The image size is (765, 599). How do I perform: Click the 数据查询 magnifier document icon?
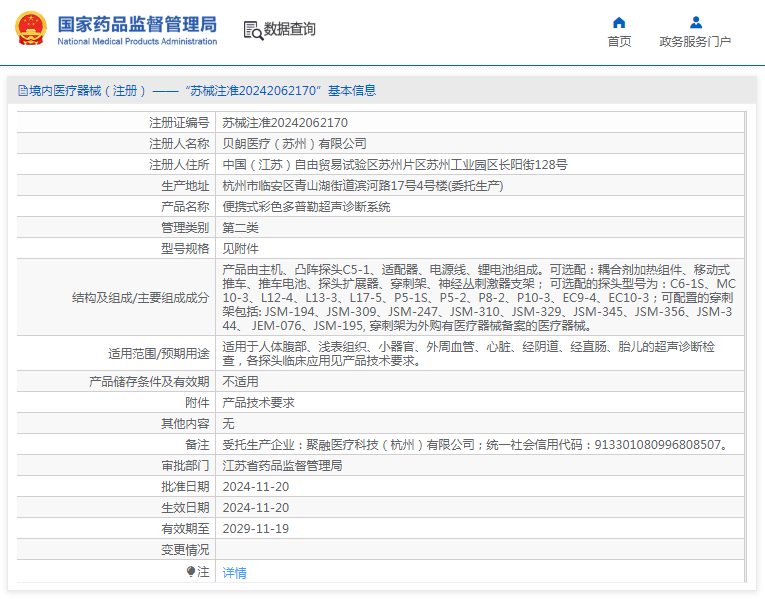click(x=252, y=30)
